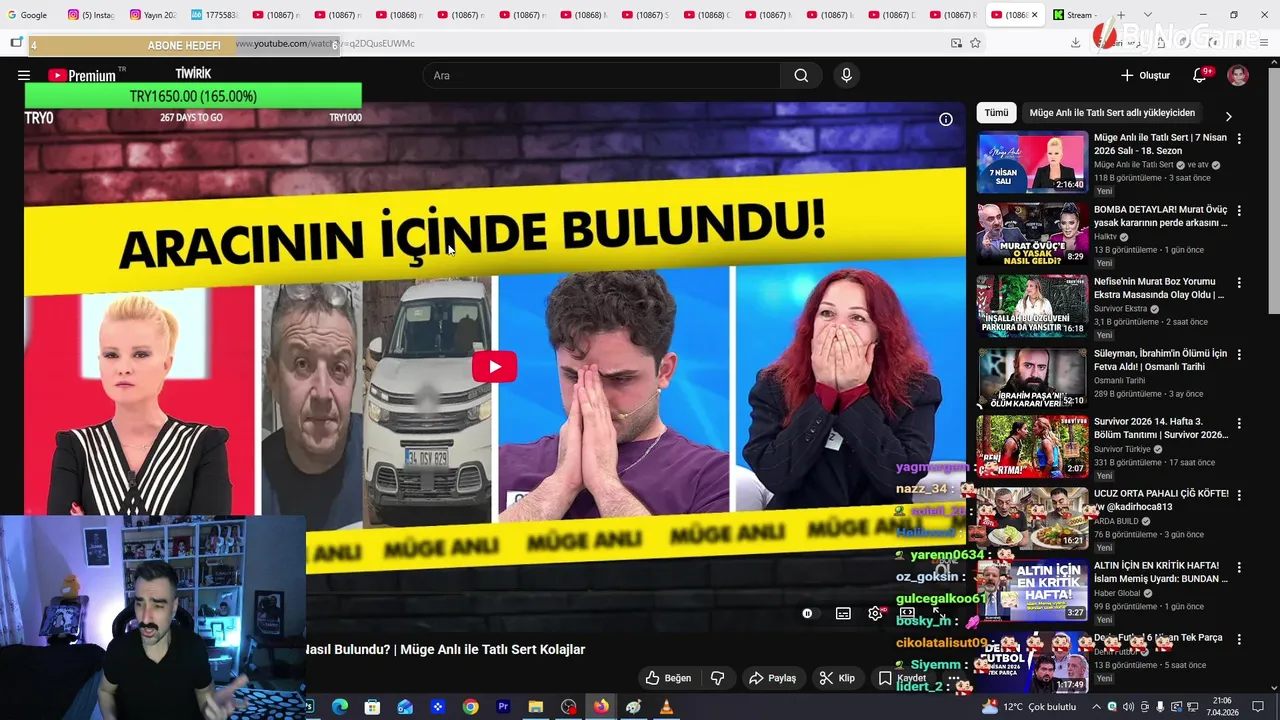Show the video info card icon
This screenshot has height=720, width=1280.
[x=946, y=119]
